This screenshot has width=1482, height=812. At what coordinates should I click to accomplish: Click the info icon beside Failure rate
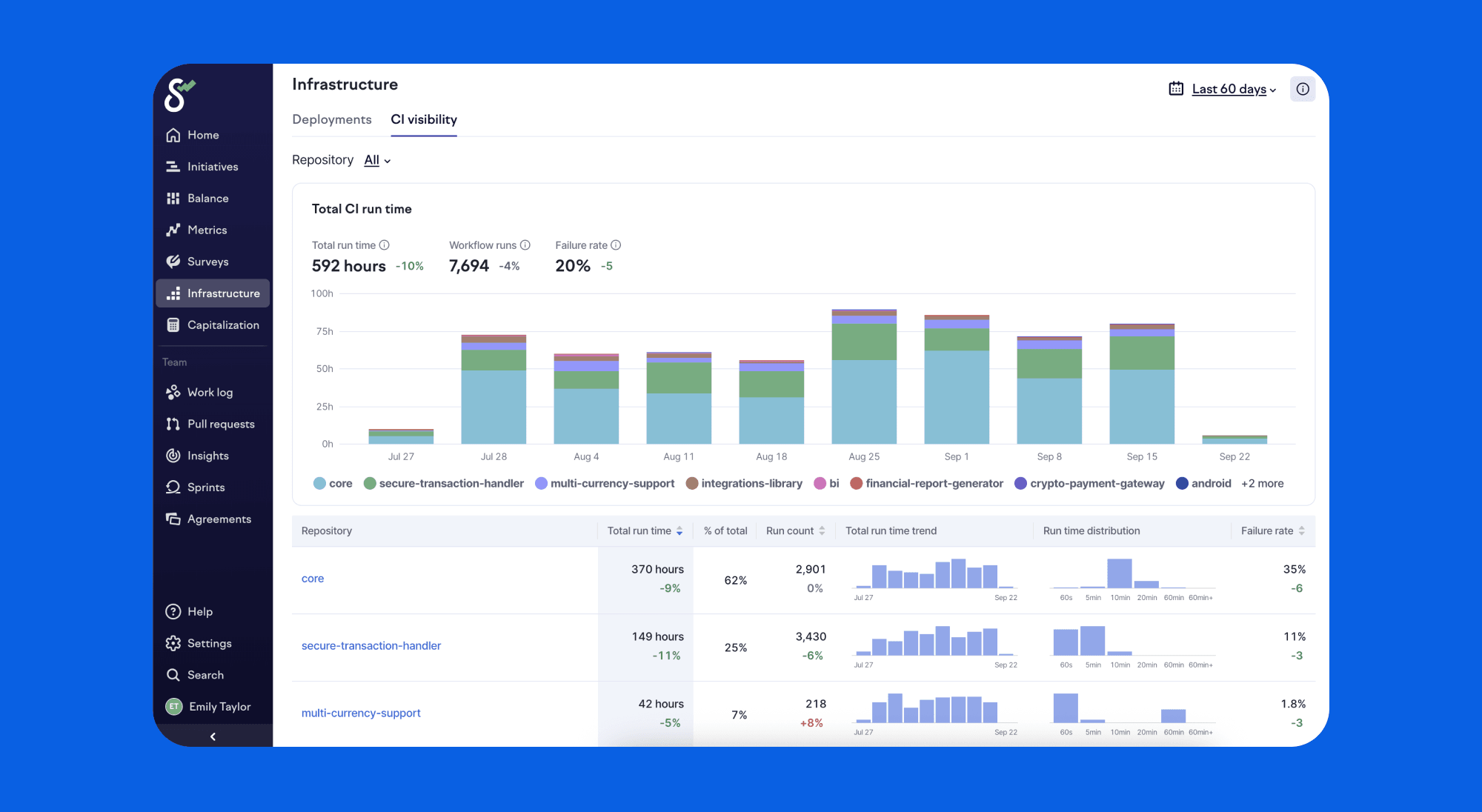click(x=616, y=245)
